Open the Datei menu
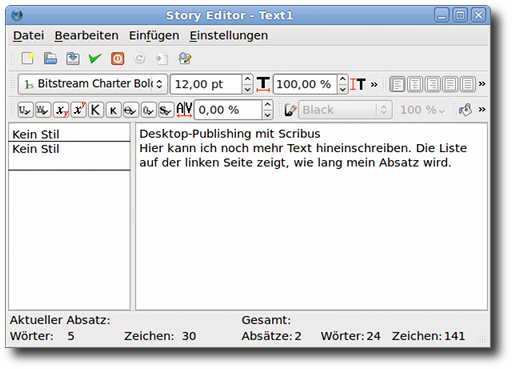The height and width of the screenshot is (369, 512). click(x=28, y=35)
